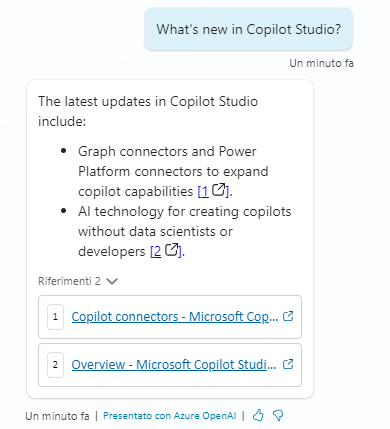The image size is (390, 429).
Task: Click external icon on Copilot connectors reference
Action: (288, 316)
